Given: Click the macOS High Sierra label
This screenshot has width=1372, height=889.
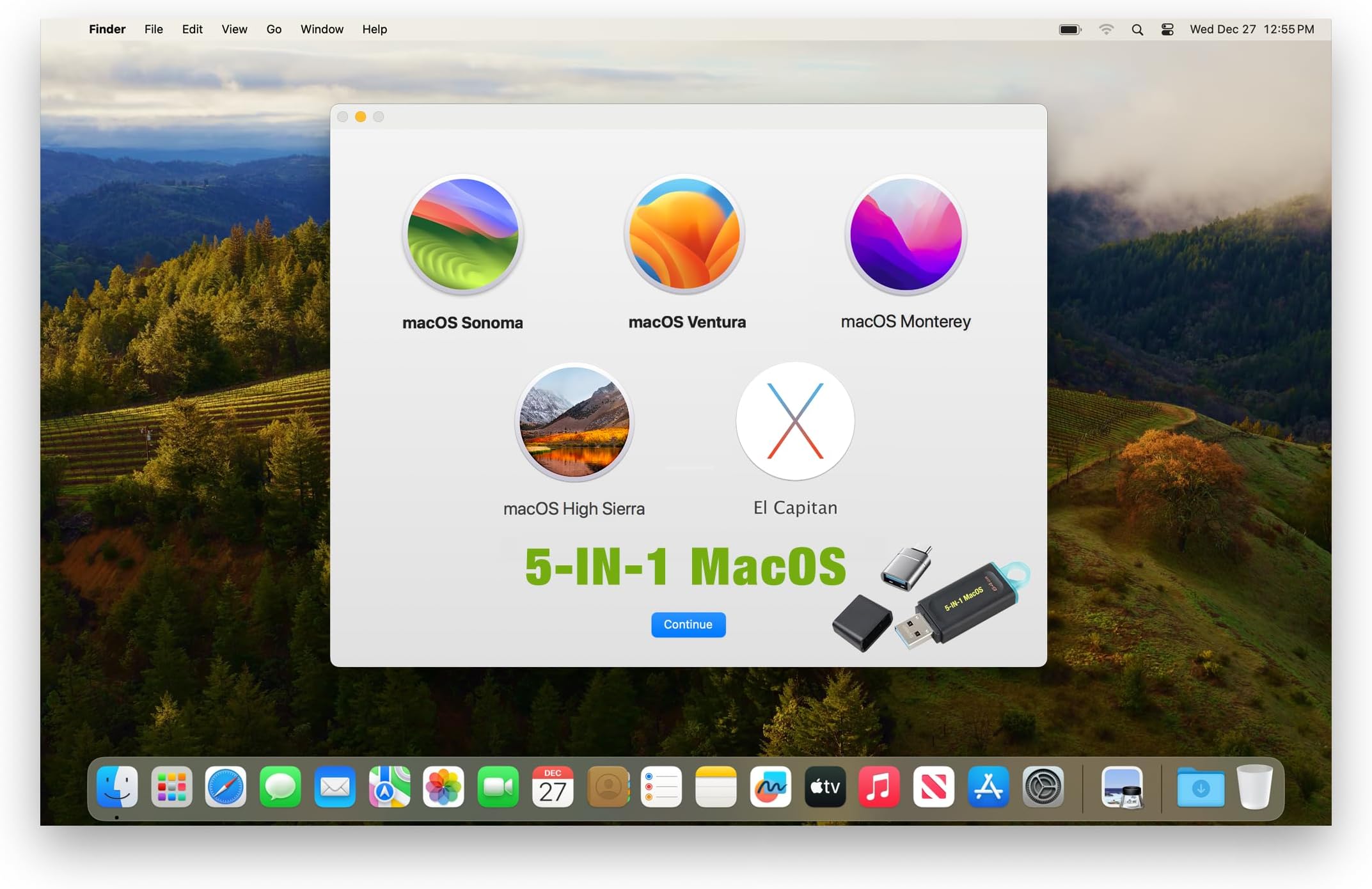Looking at the screenshot, I should pyautogui.click(x=574, y=508).
